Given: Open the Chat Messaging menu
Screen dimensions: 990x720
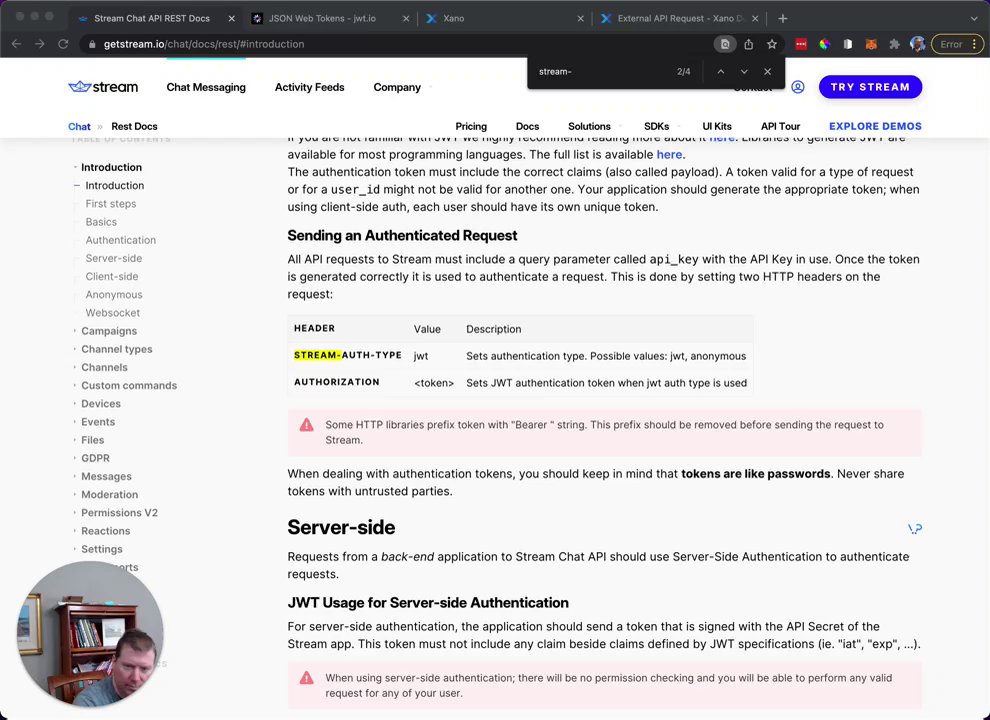Looking at the screenshot, I should [206, 87].
